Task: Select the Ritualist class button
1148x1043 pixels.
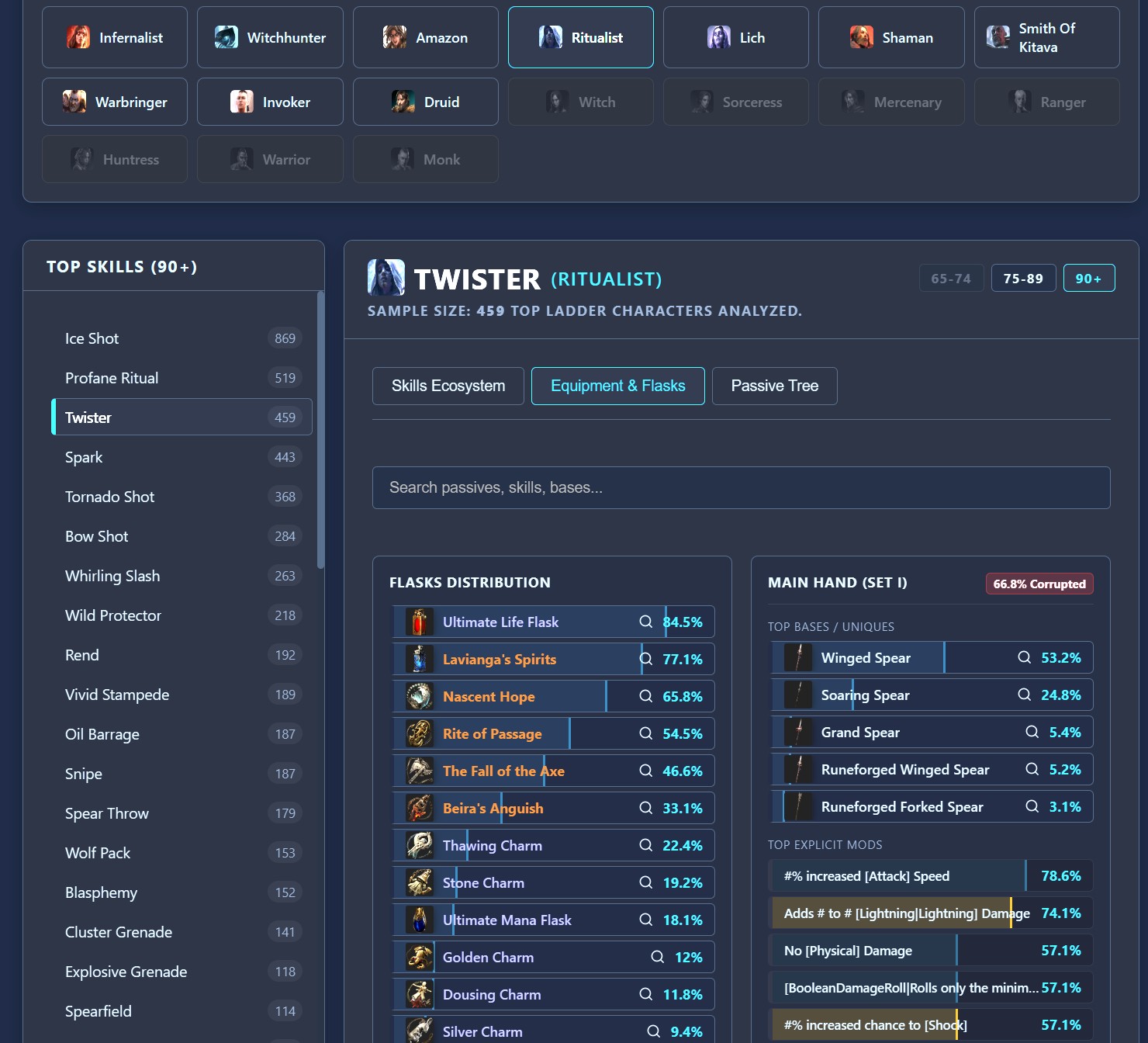Action: [581, 37]
